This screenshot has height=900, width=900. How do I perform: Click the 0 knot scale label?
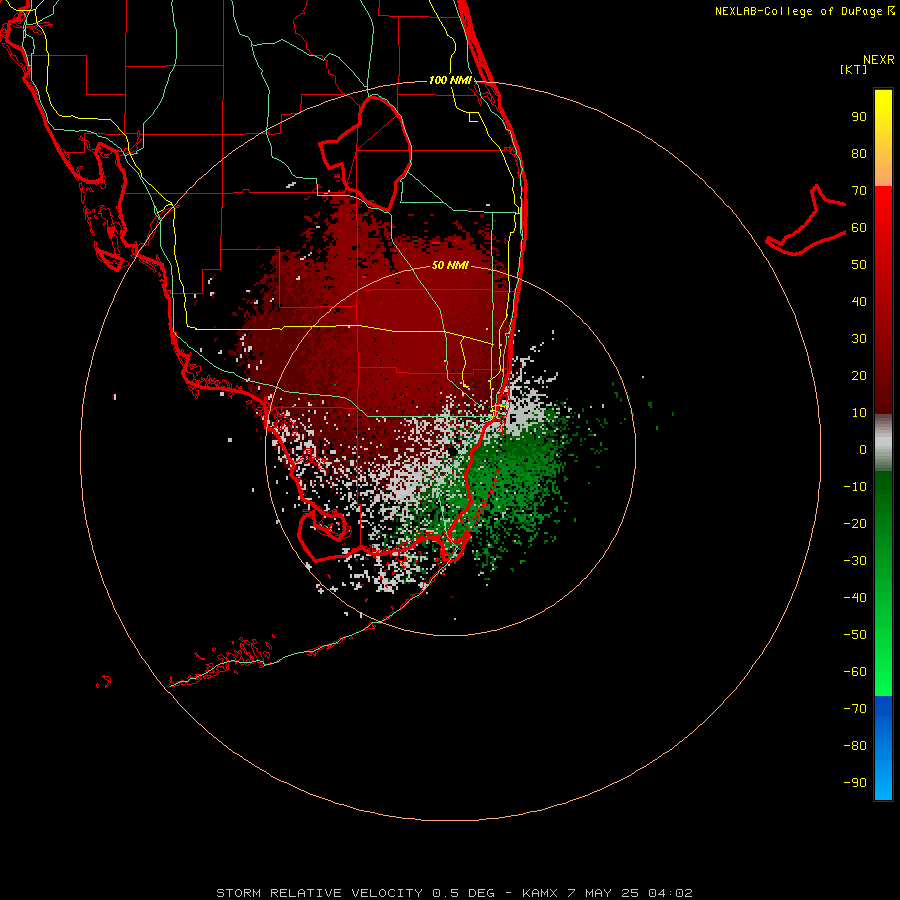(863, 449)
